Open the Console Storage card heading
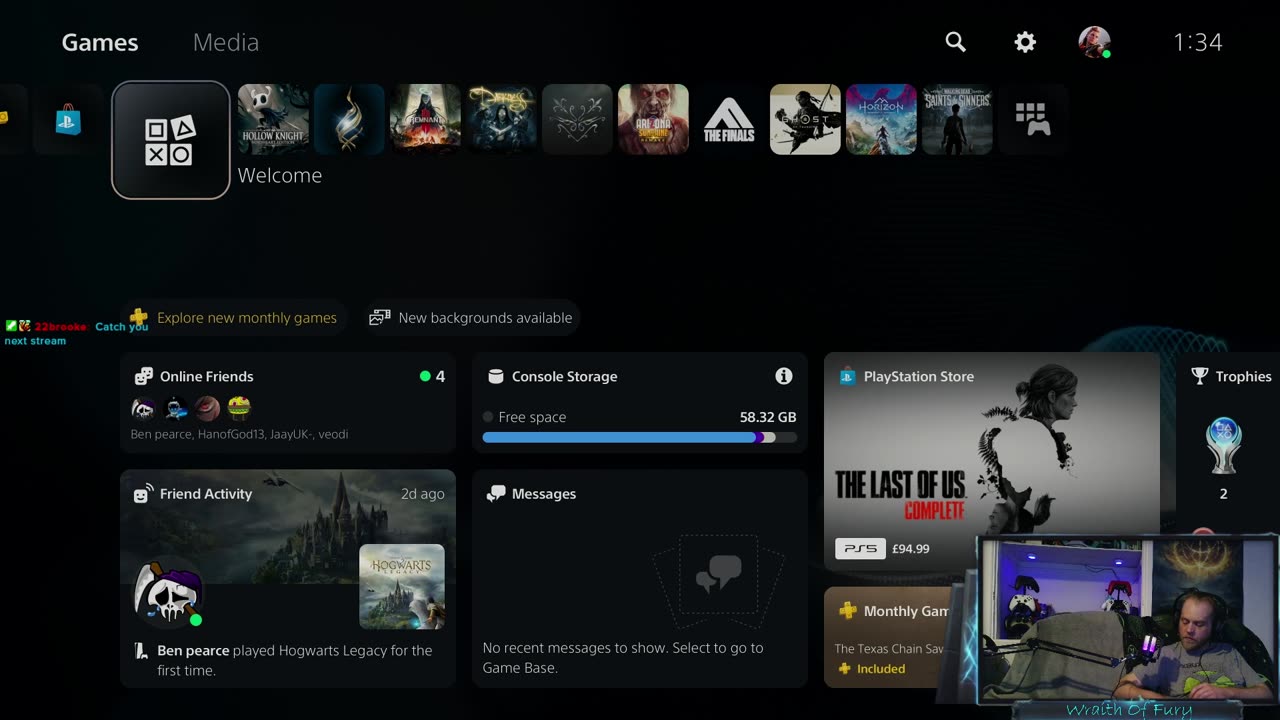The image size is (1280, 720). (564, 376)
